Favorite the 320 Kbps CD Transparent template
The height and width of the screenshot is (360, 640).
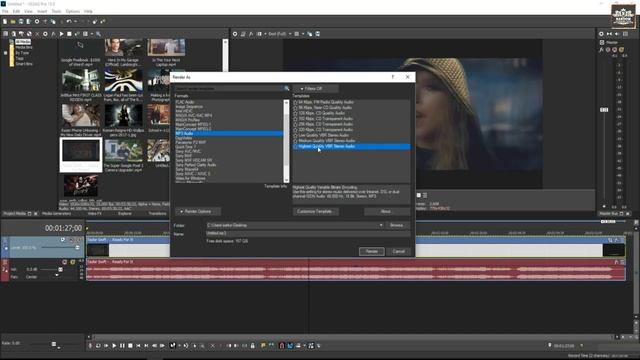[296, 130]
